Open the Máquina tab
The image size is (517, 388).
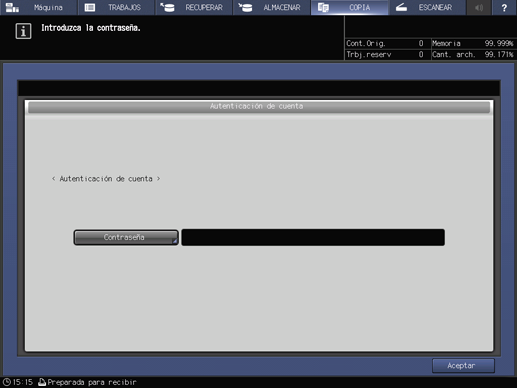[x=38, y=7]
